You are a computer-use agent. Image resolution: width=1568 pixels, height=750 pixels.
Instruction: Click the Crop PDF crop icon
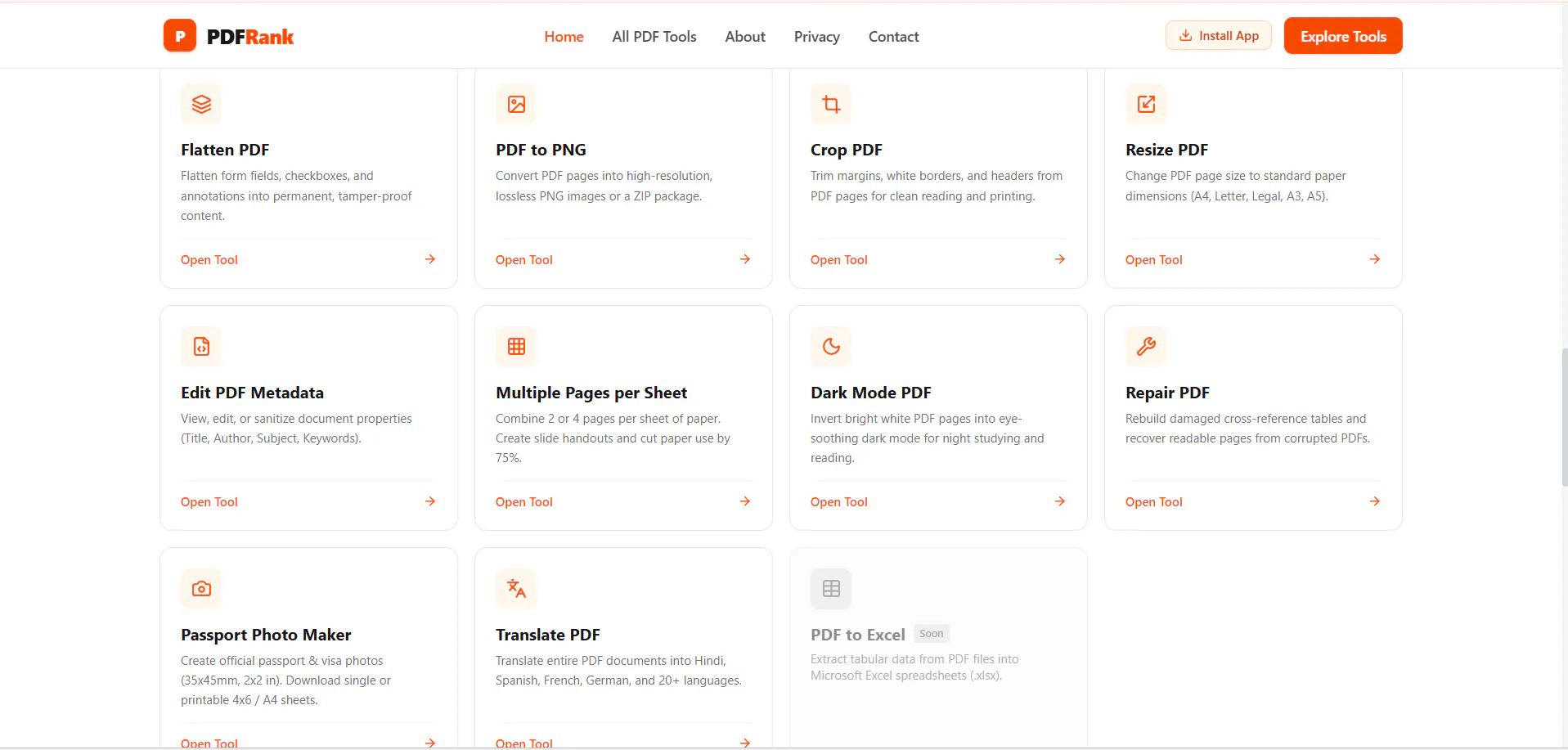(x=831, y=104)
